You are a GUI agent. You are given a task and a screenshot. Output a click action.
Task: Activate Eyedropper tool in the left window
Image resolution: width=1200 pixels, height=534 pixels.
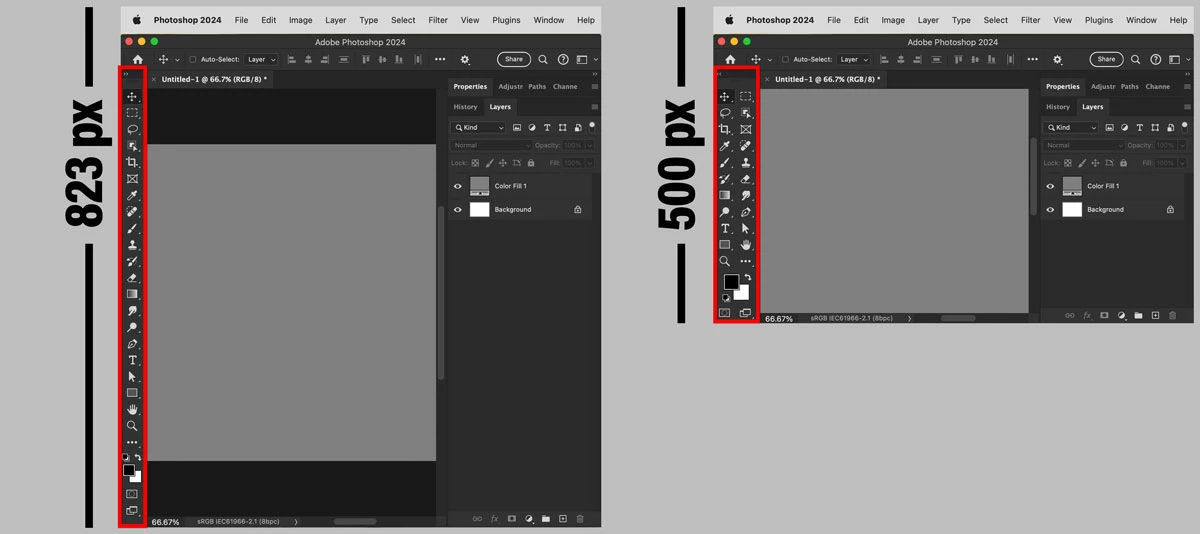tap(132, 195)
